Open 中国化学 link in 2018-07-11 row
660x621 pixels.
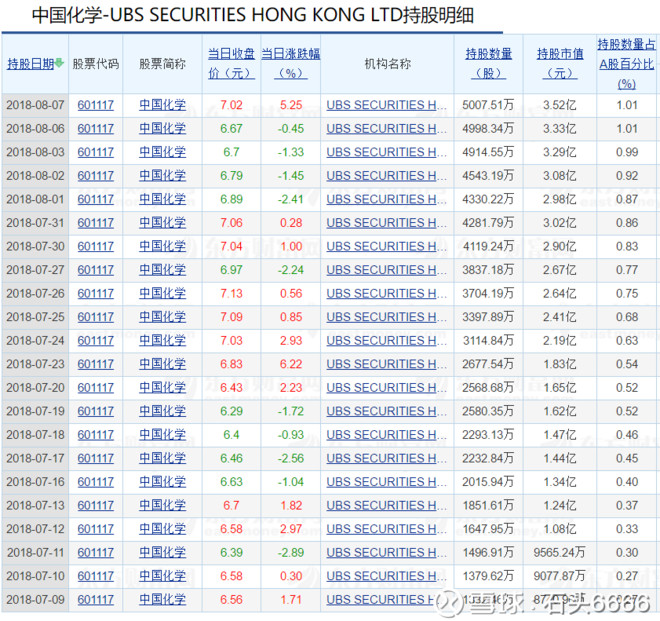[x=162, y=553]
